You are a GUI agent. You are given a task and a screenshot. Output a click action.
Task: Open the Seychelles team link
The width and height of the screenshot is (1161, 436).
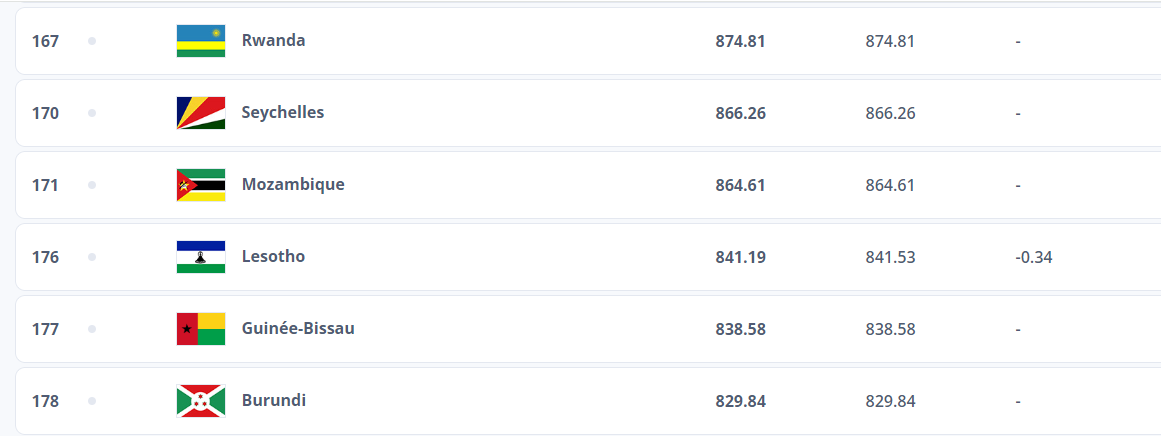[x=282, y=113]
